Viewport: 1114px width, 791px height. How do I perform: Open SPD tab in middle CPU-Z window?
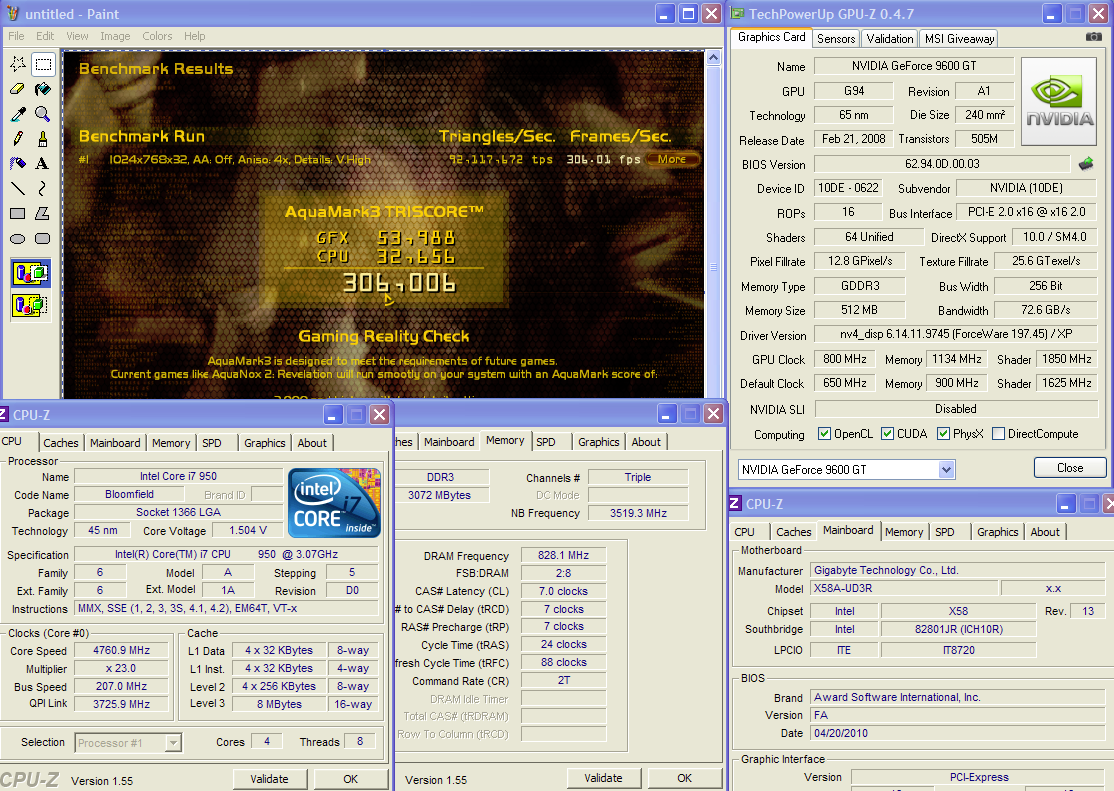(546, 442)
